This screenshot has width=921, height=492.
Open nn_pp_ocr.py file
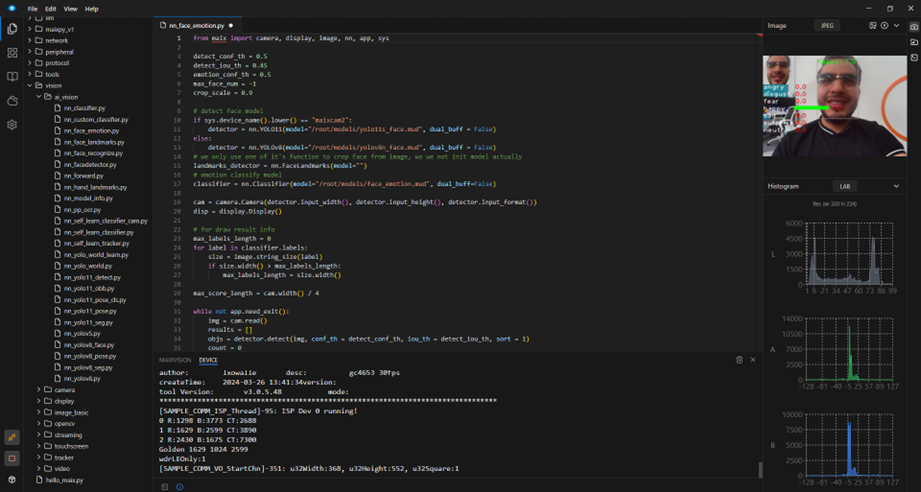pyautogui.click(x=82, y=210)
